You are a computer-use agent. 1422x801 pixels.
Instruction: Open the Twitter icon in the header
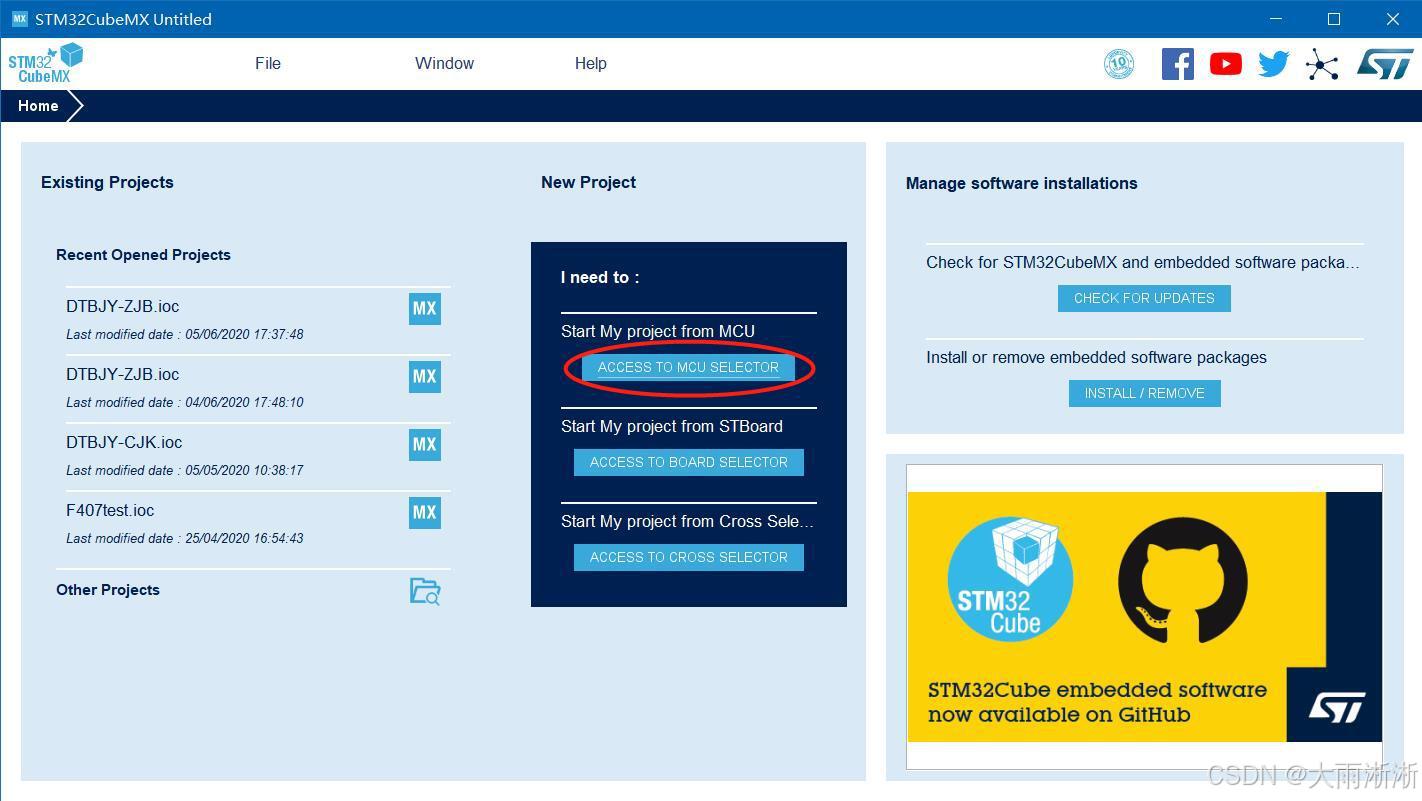[1273, 64]
